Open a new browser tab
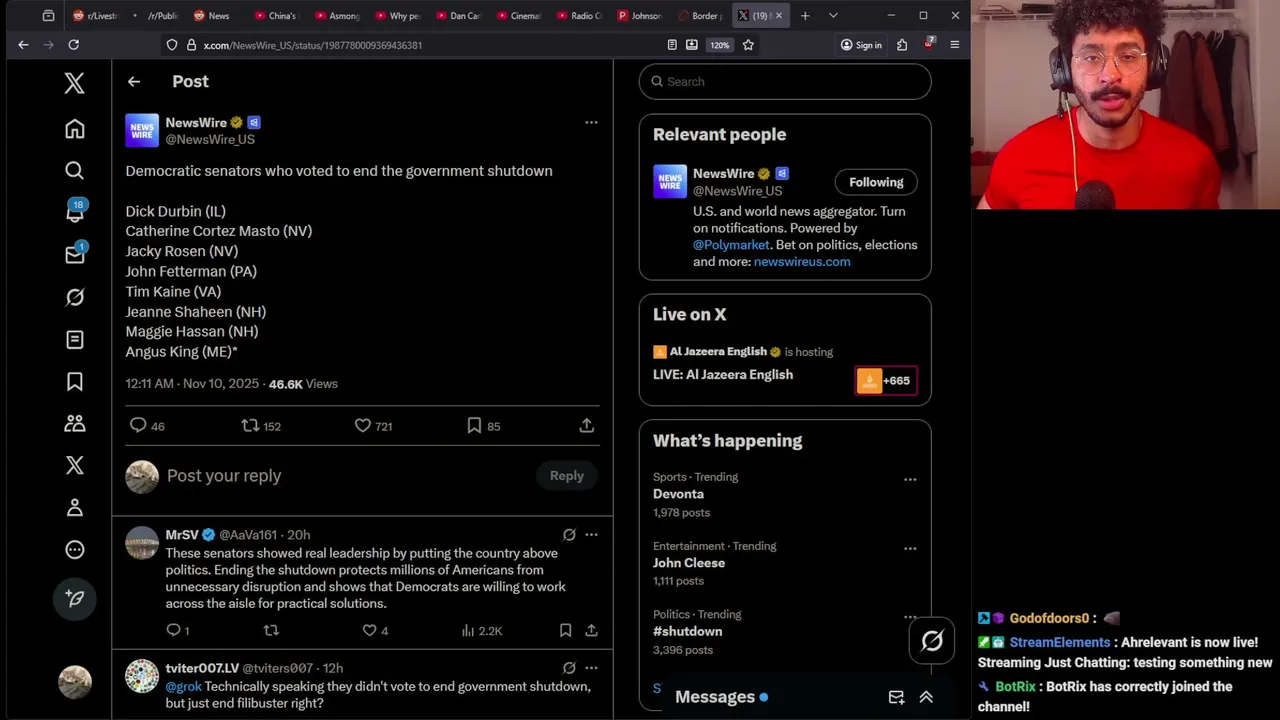Image resolution: width=1280 pixels, height=720 pixels. (805, 16)
